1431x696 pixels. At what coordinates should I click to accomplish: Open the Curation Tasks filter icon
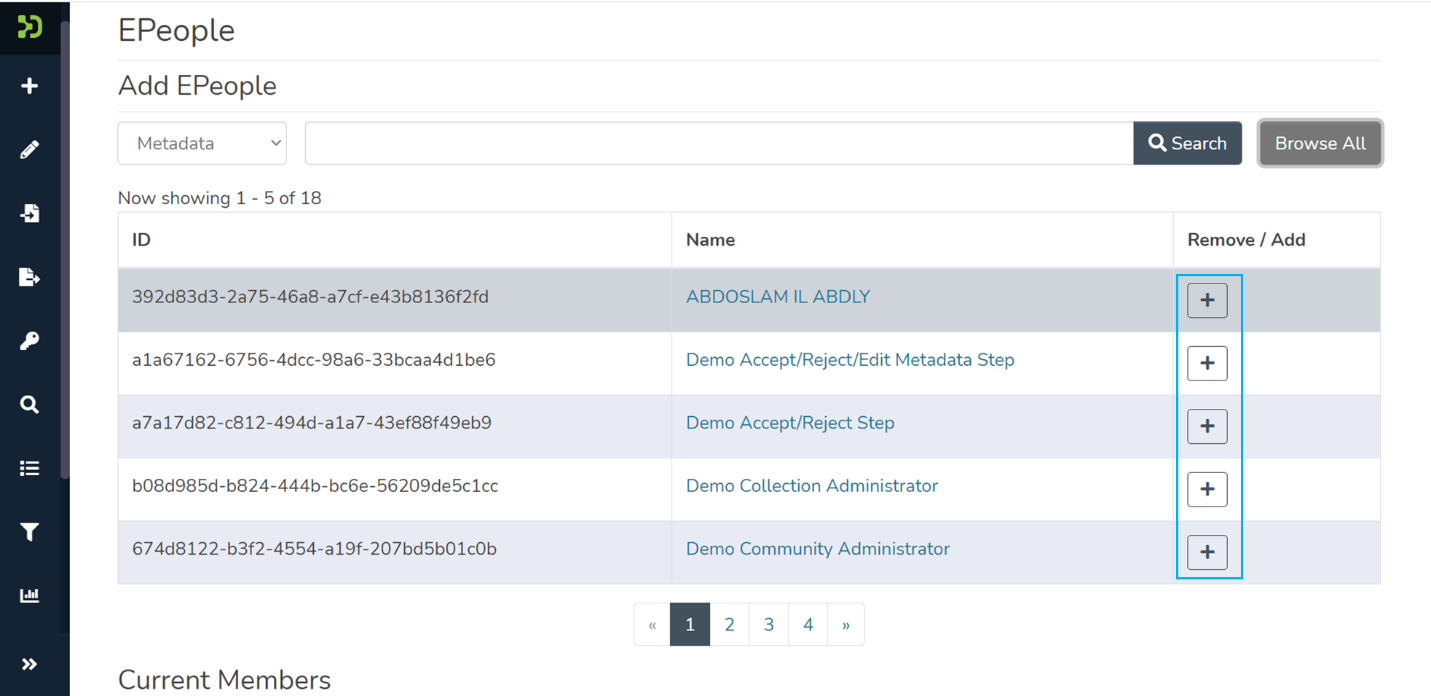pyautogui.click(x=30, y=532)
